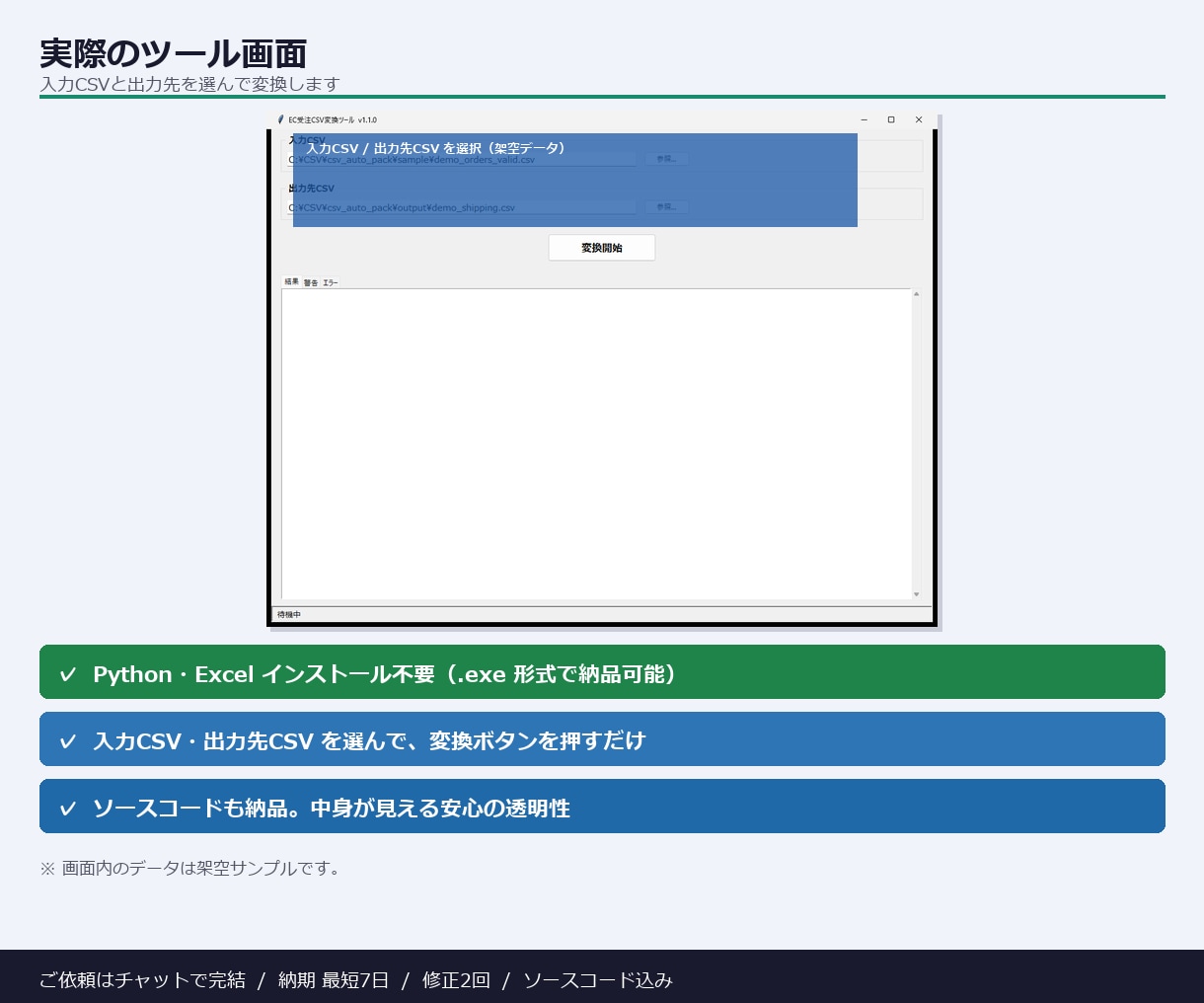The image size is (1204, 1003).
Task: Click the feather icon in tool title bar
Action: [x=280, y=119]
